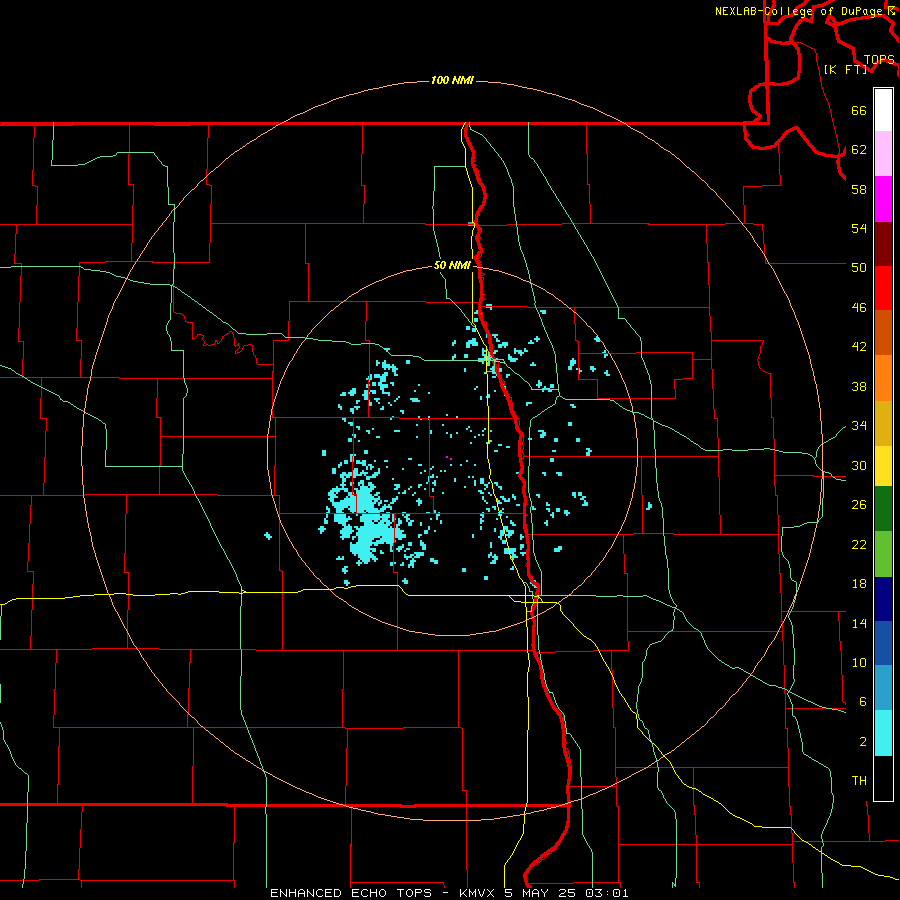900x900 pixels.
Task: Click the 50 NMI range ring label
Action: click(452, 265)
